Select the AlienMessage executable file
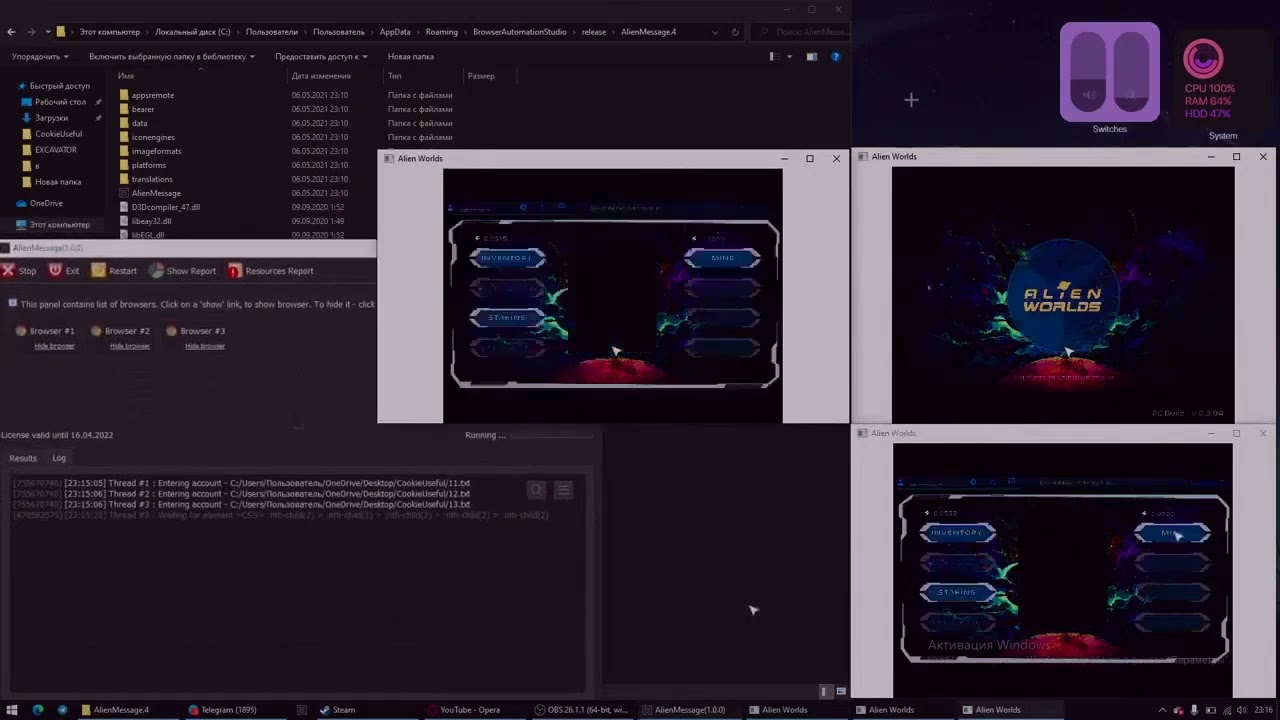The image size is (1280, 720). coord(156,193)
